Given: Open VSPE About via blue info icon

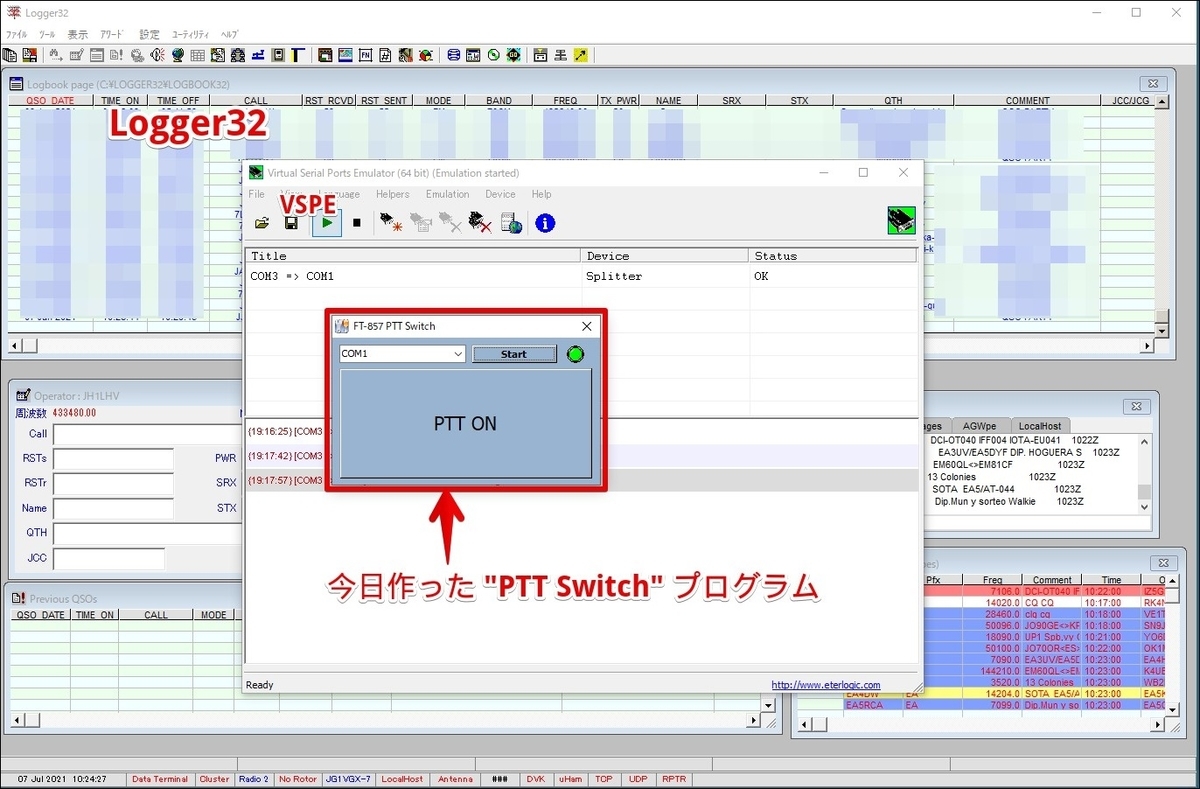Looking at the screenshot, I should [x=545, y=222].
